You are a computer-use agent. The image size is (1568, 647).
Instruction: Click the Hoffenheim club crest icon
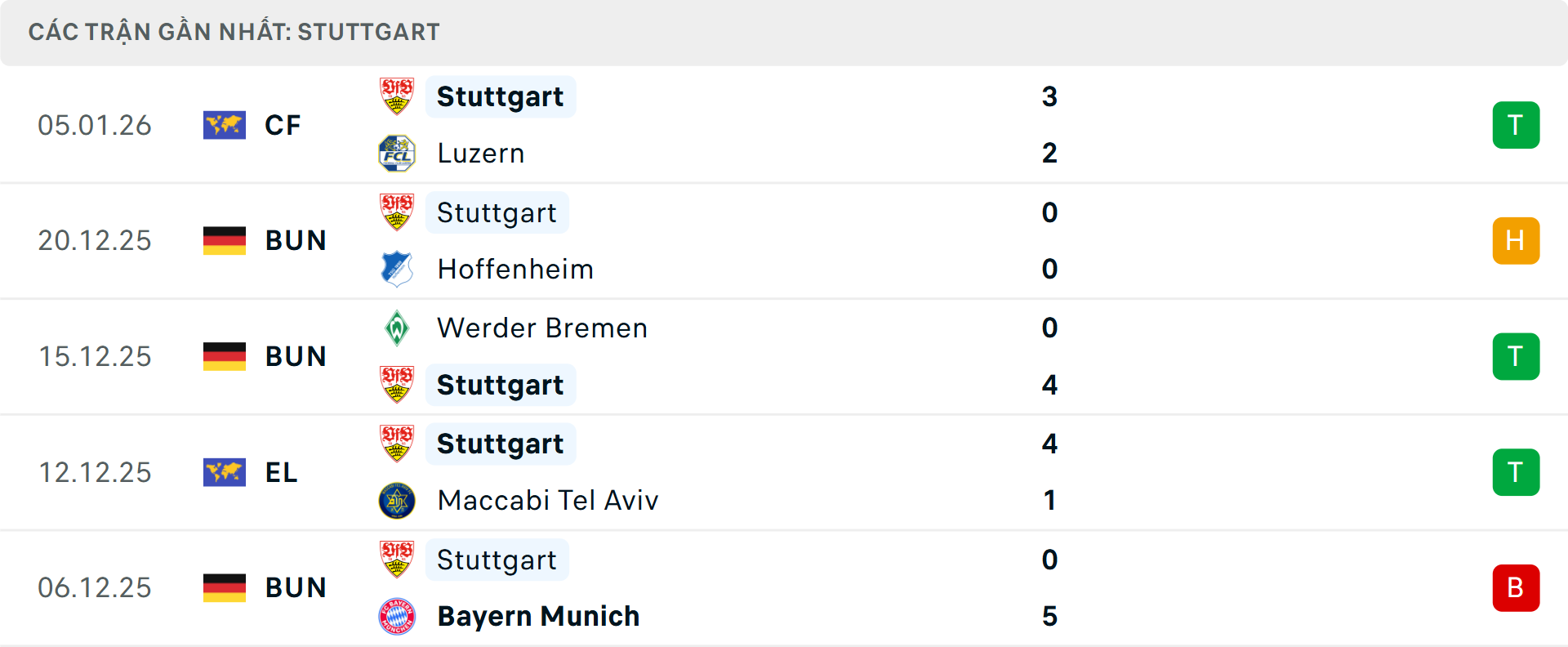(397, 269)
